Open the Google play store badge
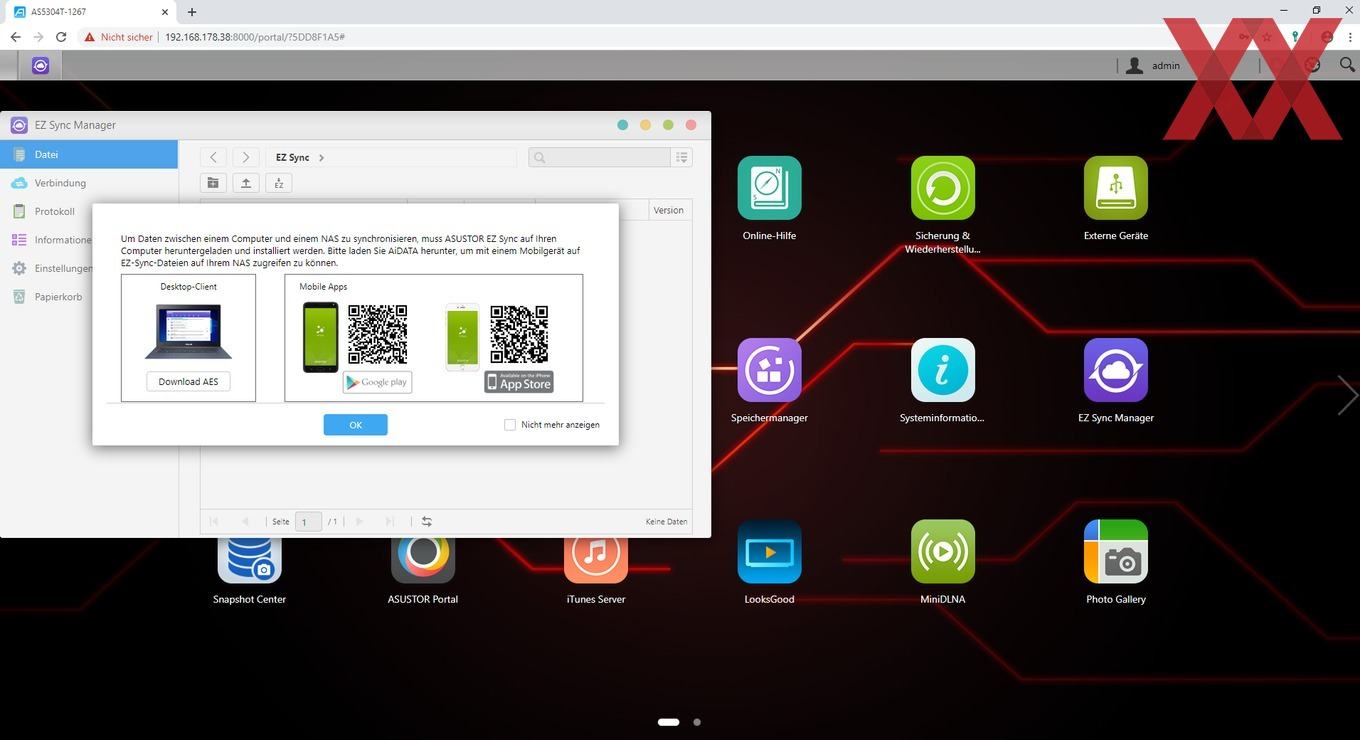 pos(377,382)
